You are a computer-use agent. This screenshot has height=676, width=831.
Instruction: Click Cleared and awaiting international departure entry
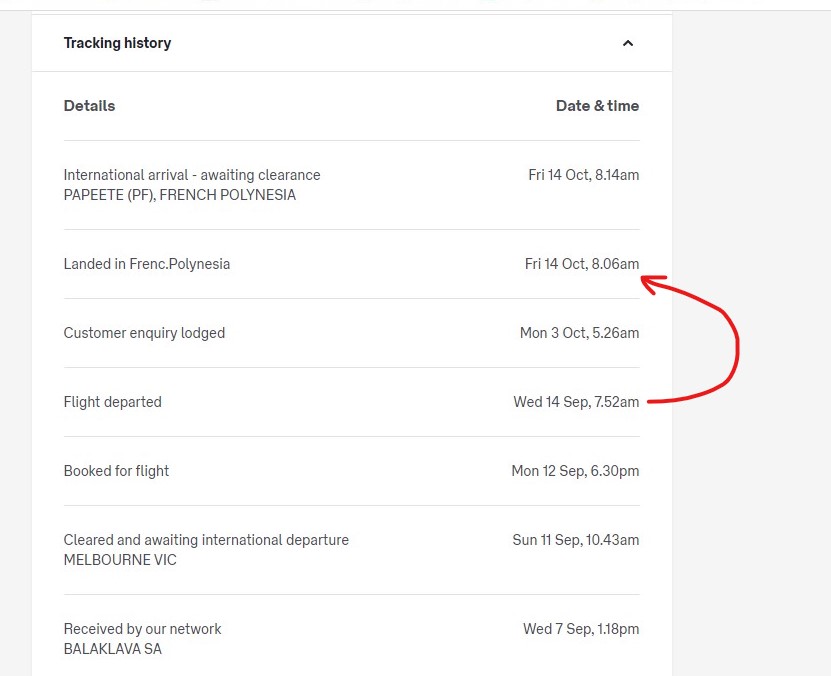point(206,540)
